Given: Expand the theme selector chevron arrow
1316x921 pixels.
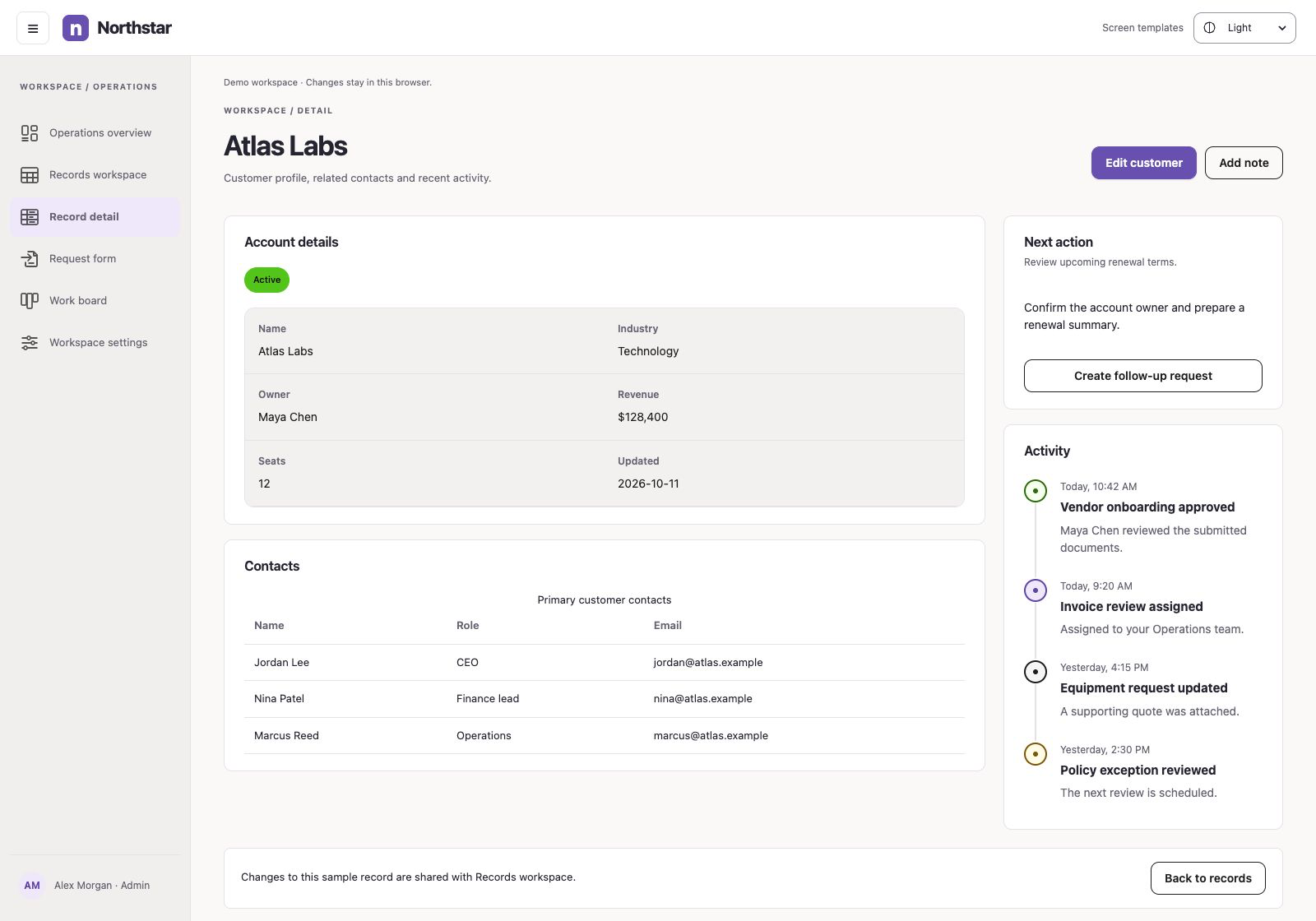Looking at the screenshot, I should [1281, 28].
